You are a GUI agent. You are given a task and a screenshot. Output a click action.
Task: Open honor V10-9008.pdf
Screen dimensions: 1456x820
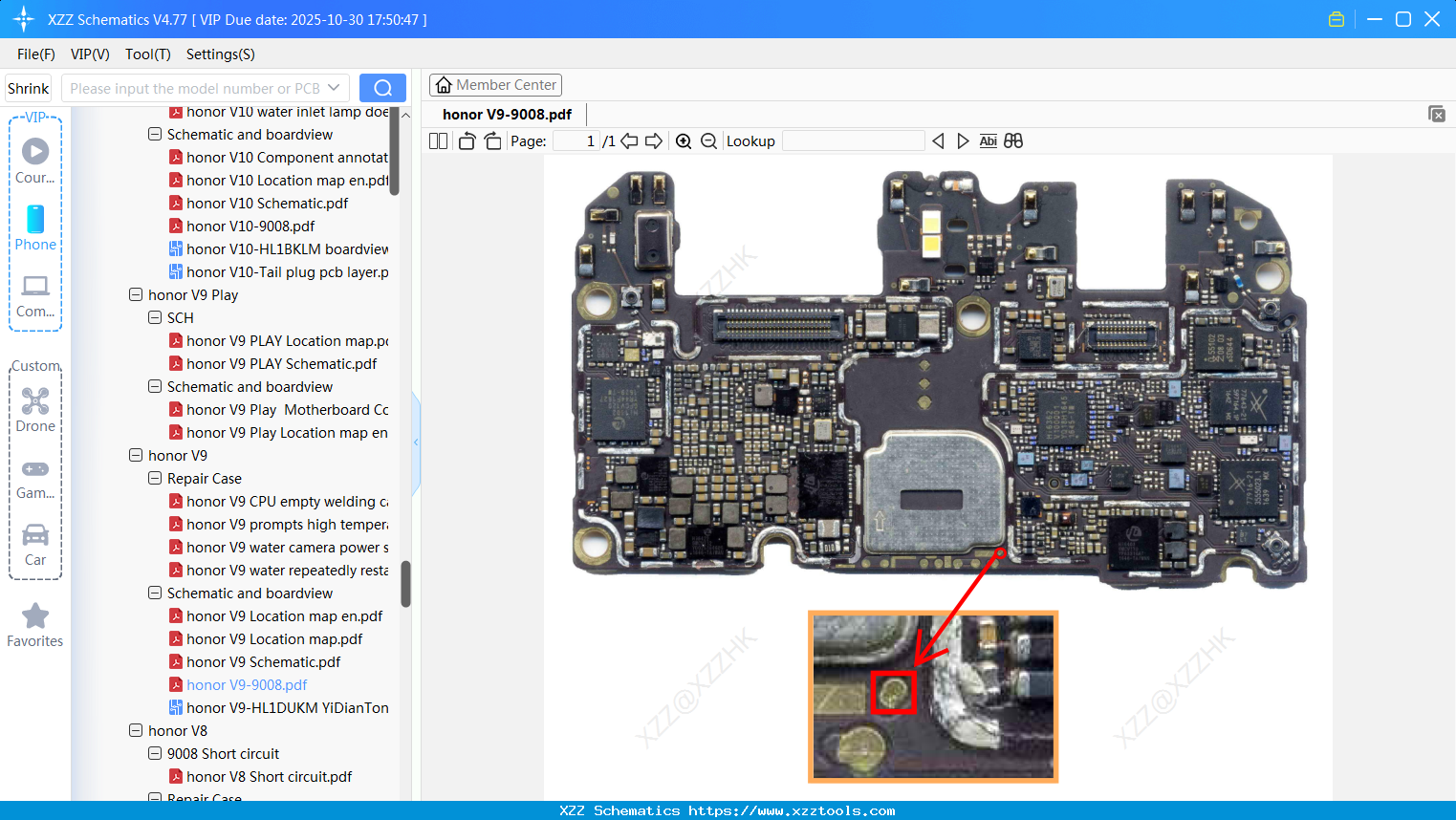point(242,227)
